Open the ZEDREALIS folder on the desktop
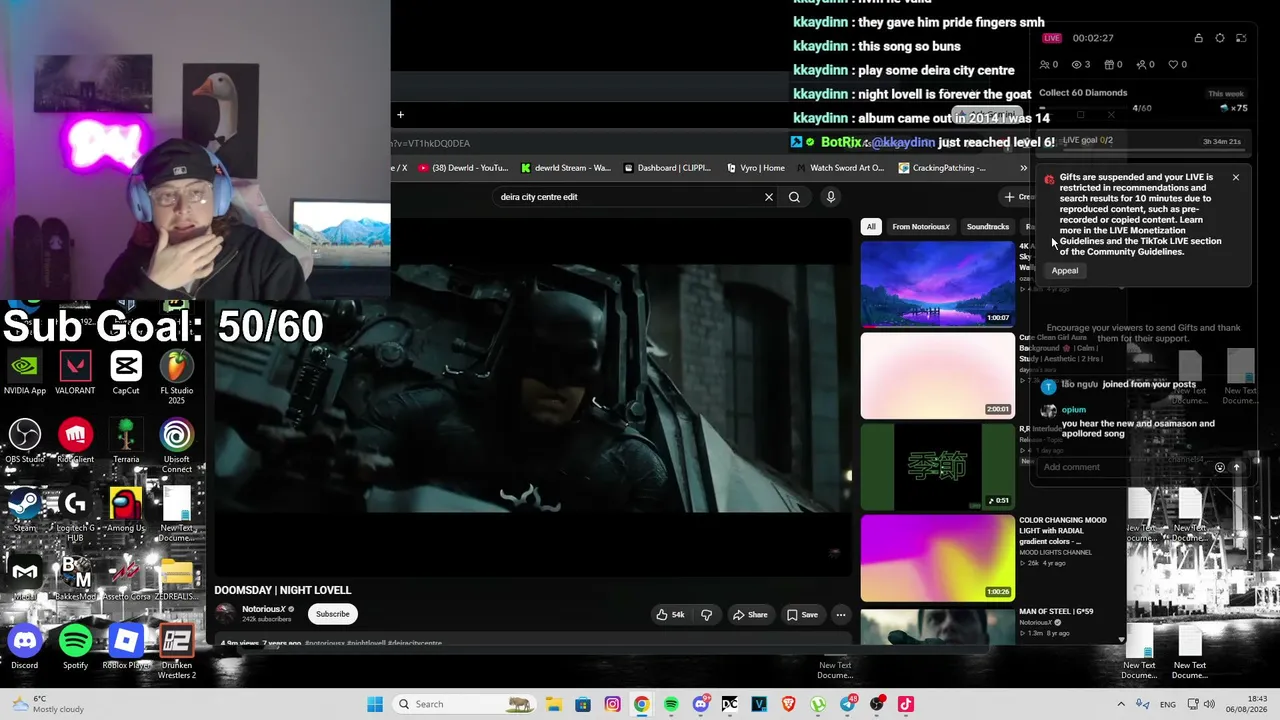This screenshot has width=1280, height=720. pyautogui.click(x=177, y=578)
